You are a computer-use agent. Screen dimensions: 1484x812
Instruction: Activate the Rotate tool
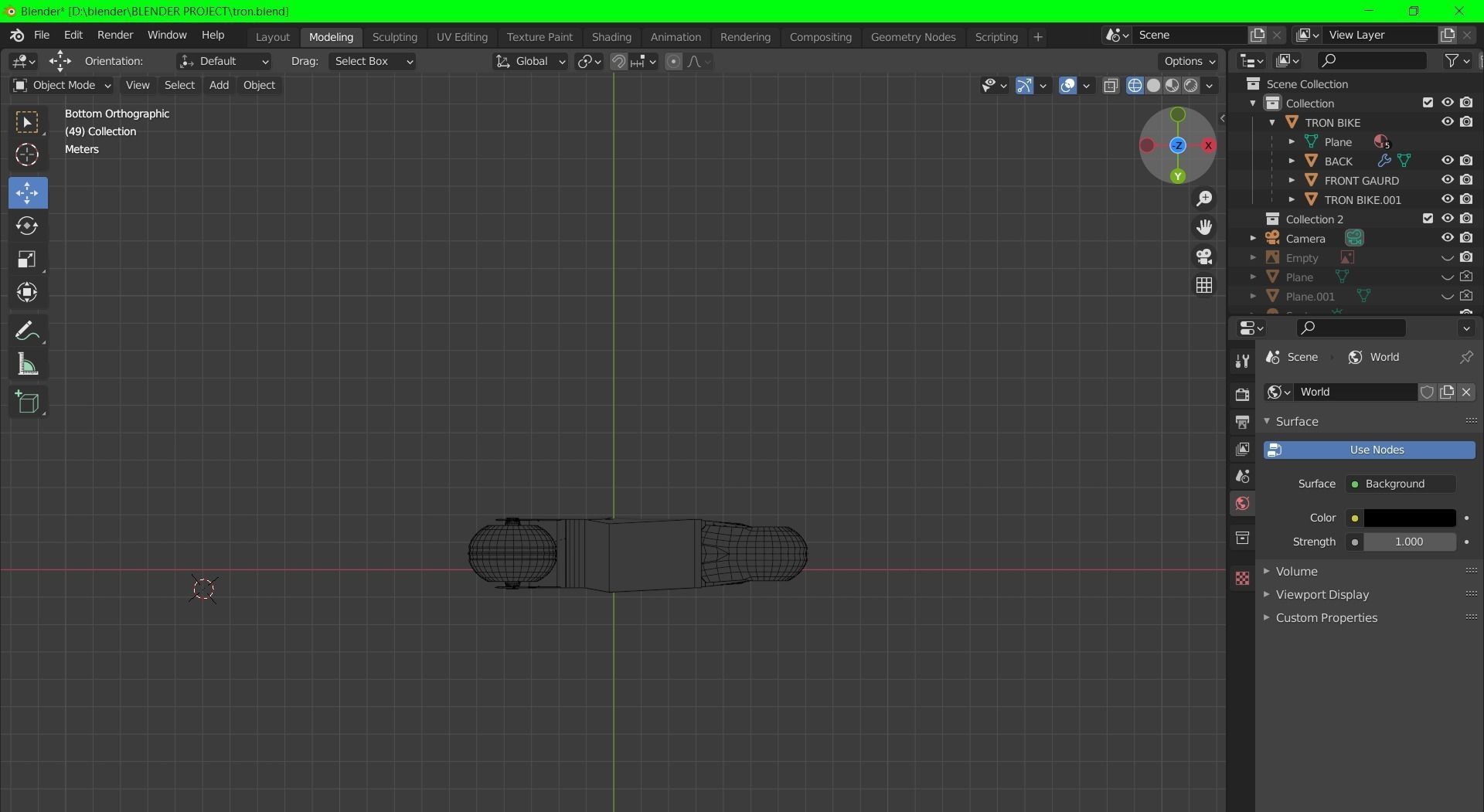point(28,226)
